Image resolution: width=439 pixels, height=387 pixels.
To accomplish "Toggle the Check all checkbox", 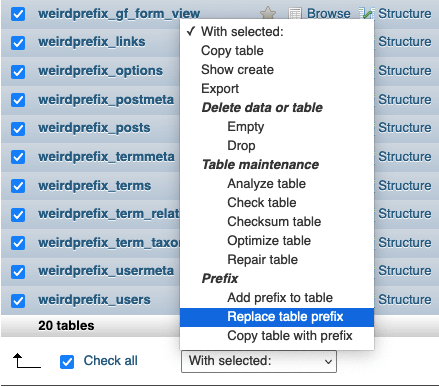I will coord(67,362).
